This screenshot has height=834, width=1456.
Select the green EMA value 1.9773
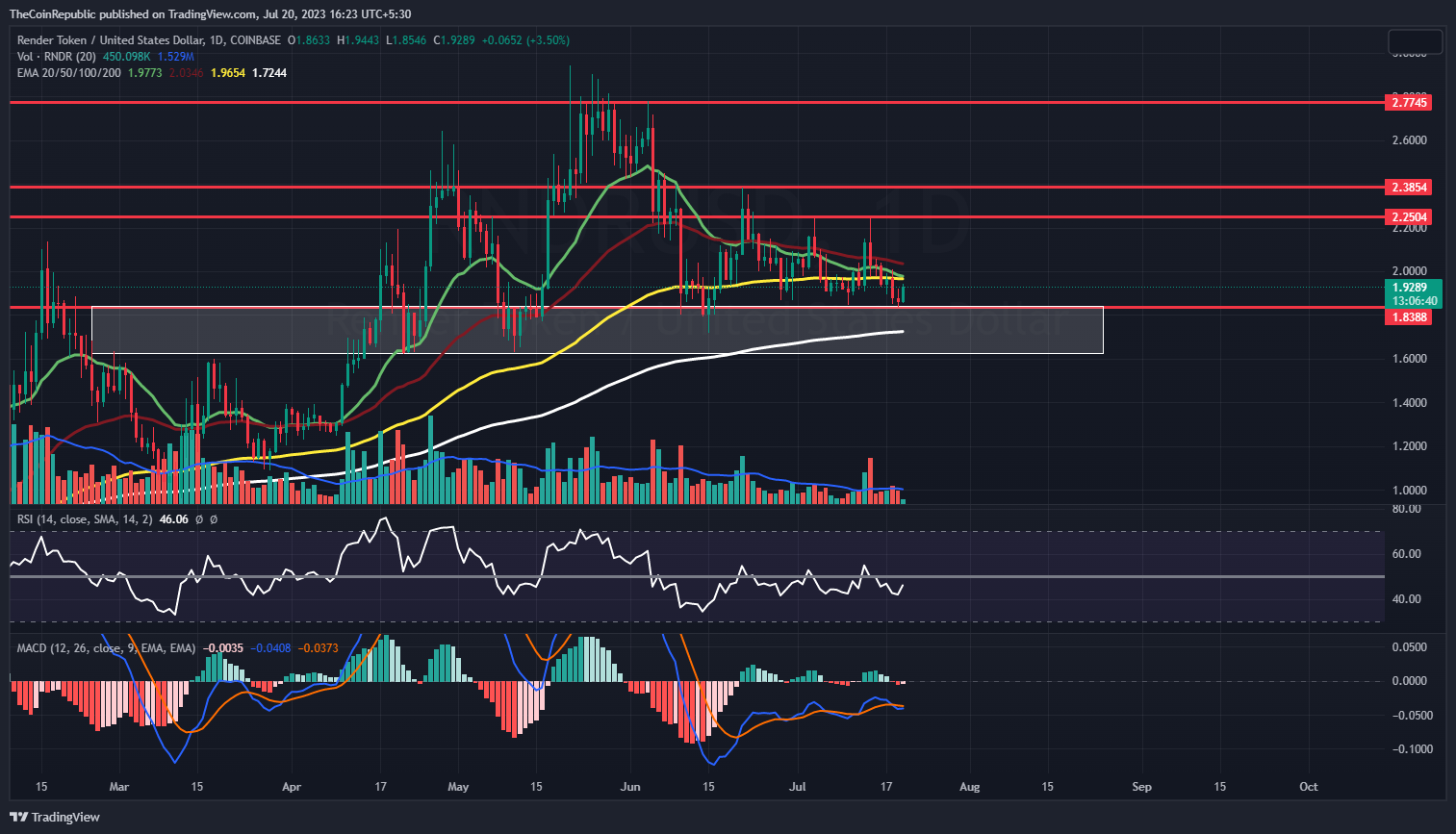tap(145, 73)
